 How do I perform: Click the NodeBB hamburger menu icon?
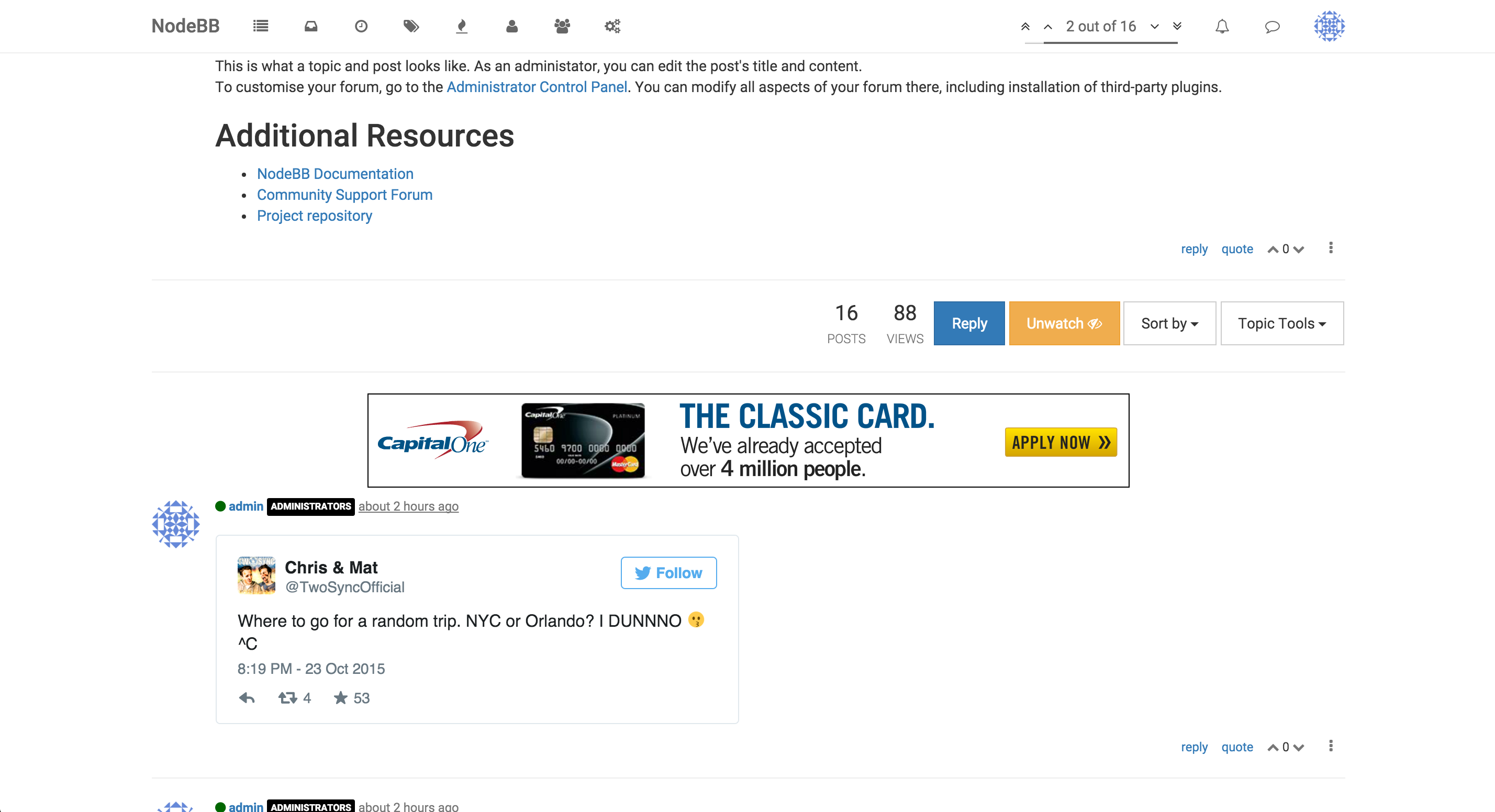(x=261, y=25)
